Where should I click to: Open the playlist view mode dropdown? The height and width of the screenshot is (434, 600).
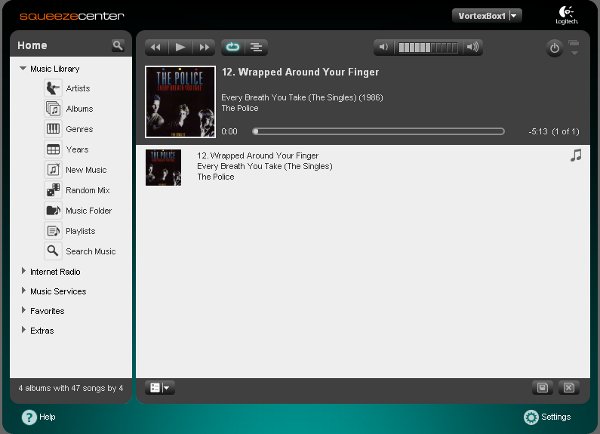click(x=160, y=388)
